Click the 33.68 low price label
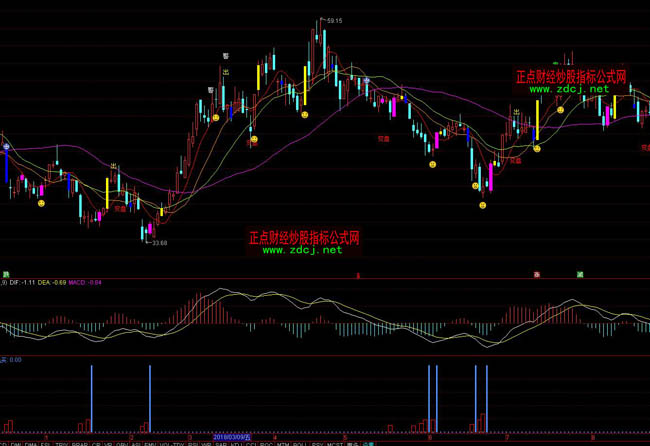This screenshot has width=650, height=446. pyautogui.click(x=159, y=242)
